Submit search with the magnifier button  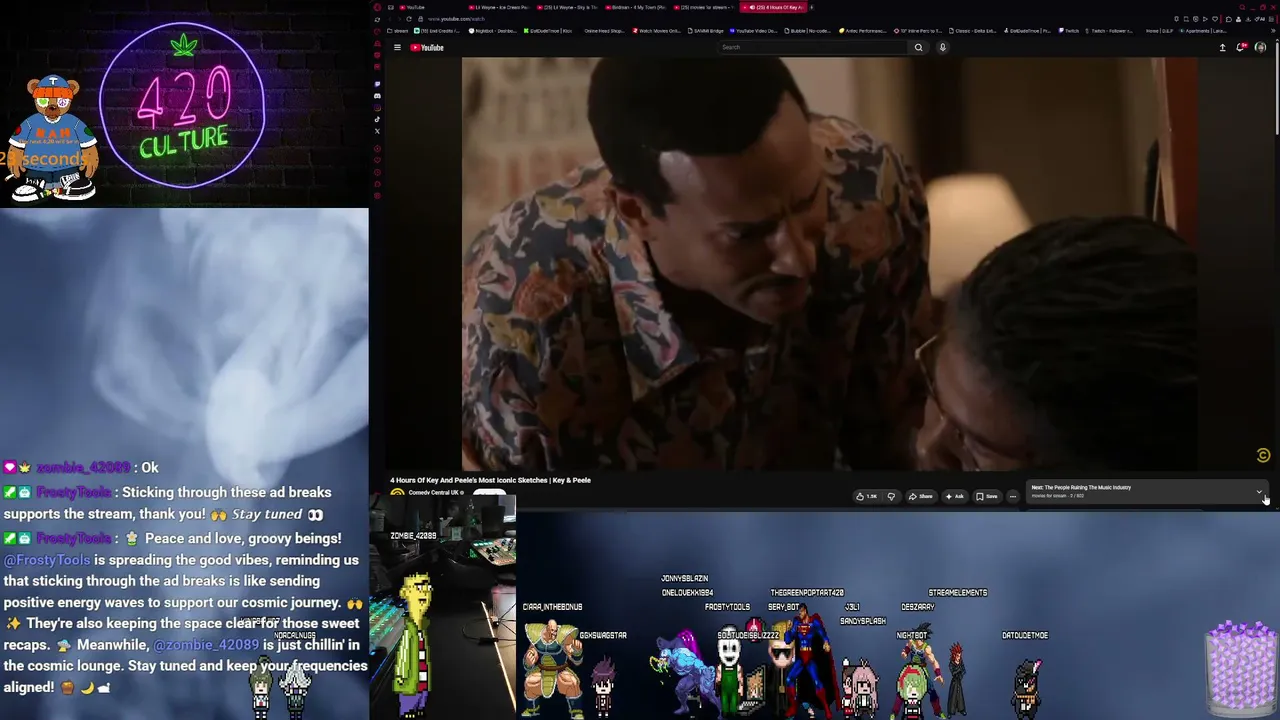coord(918,47)
